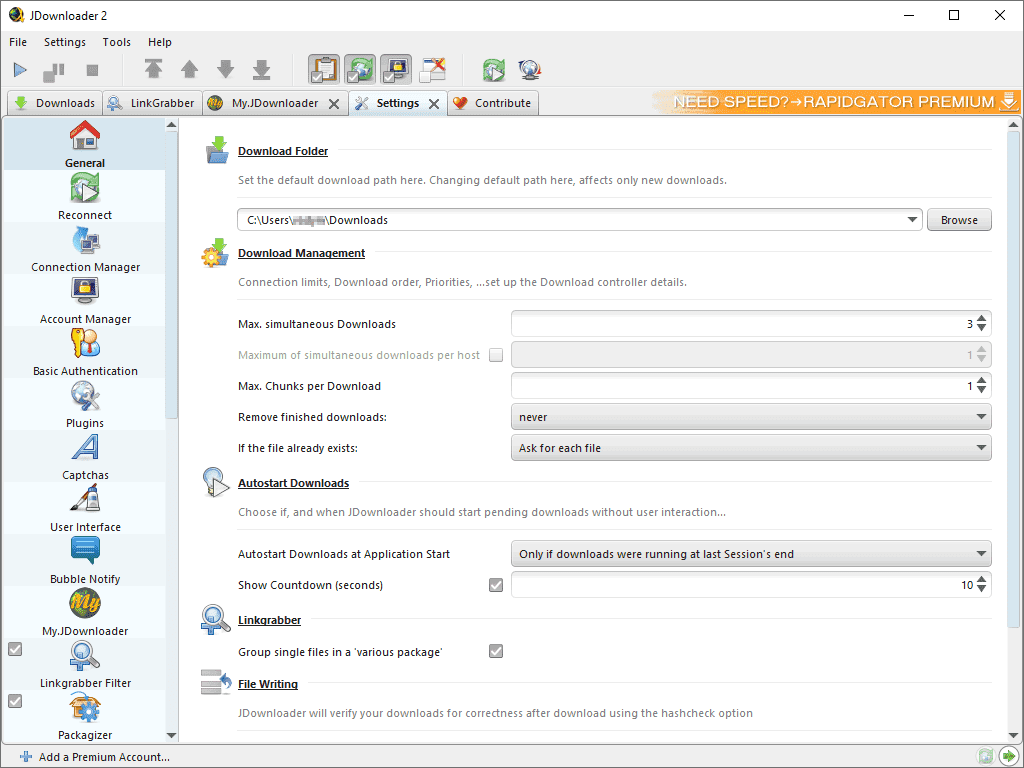
Task: Decrease Max simultaneous Downloads value
Action: [x=982, y=328]
